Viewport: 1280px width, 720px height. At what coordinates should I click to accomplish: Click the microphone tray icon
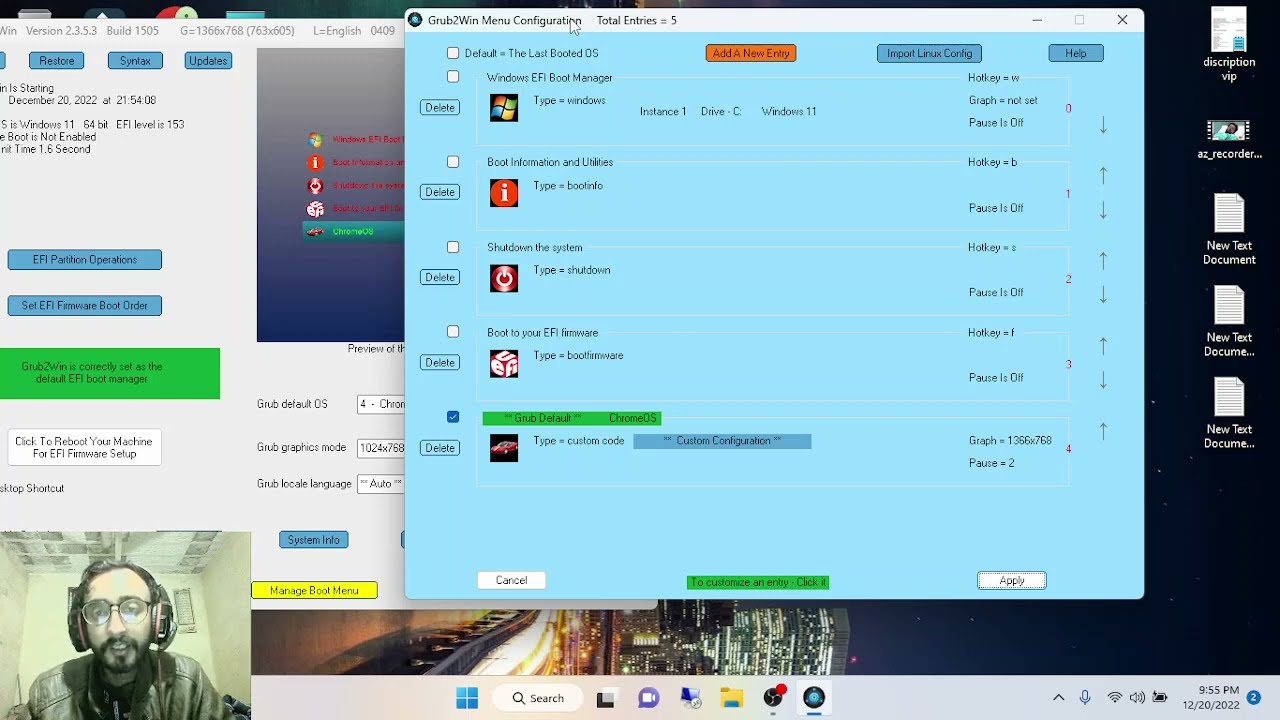point(1085,697)
